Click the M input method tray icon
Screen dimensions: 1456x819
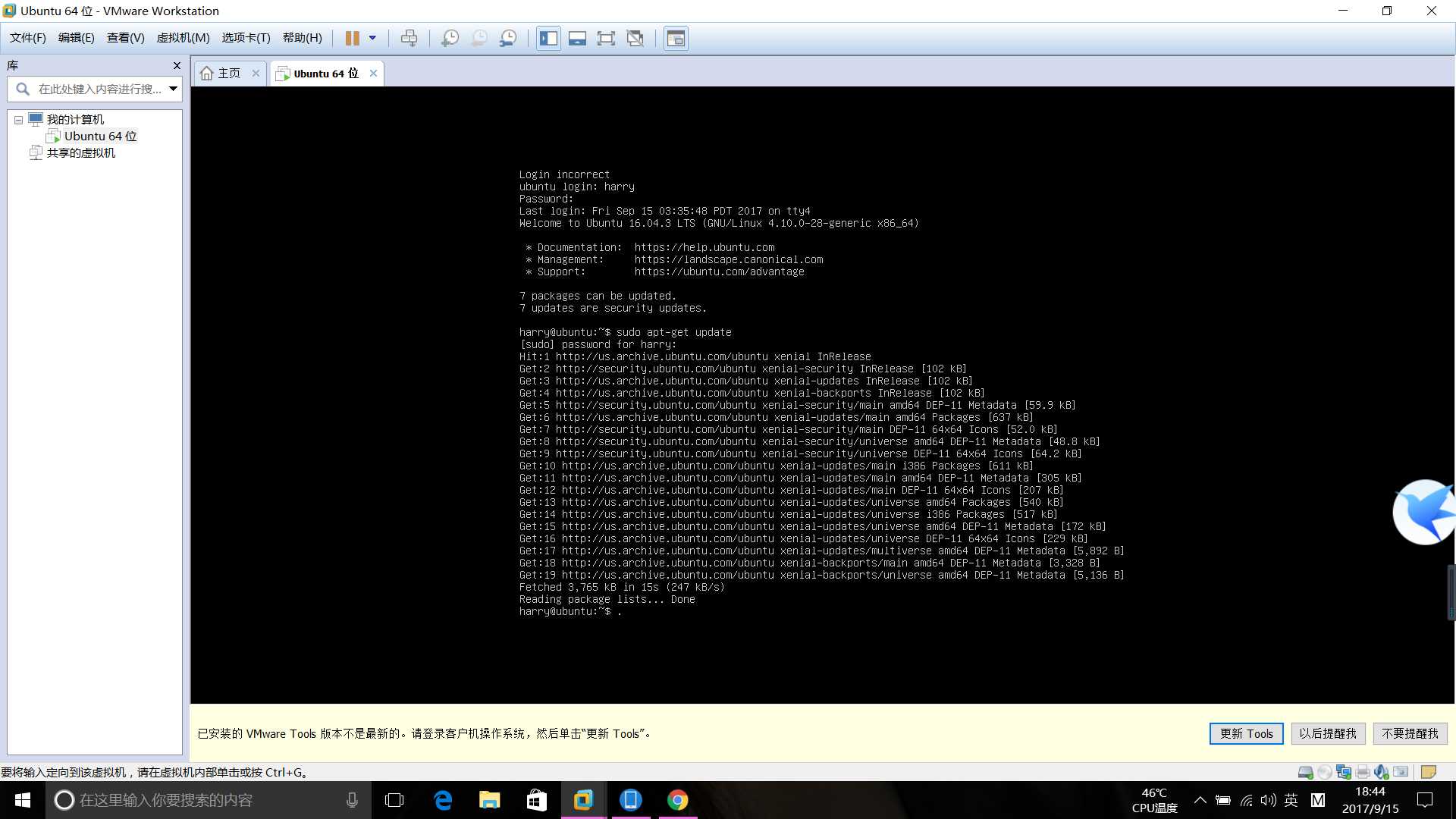pyautogui.click(x=1317, y=800)
